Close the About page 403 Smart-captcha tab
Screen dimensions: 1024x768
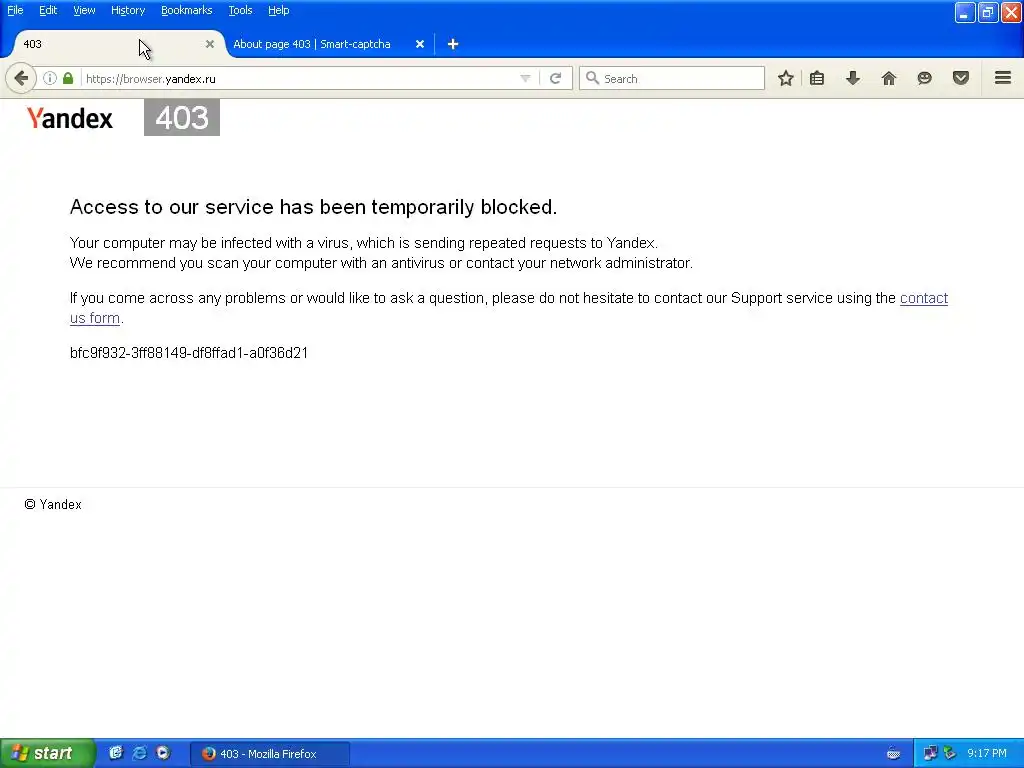coord(420,44)
